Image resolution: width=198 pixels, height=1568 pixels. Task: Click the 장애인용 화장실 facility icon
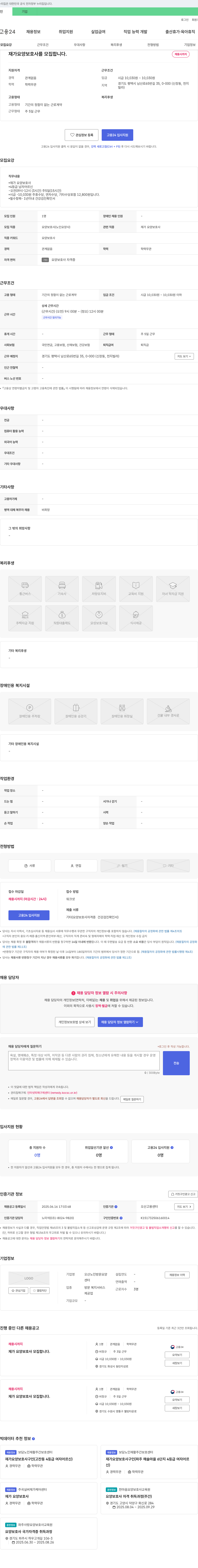point(122,712)
